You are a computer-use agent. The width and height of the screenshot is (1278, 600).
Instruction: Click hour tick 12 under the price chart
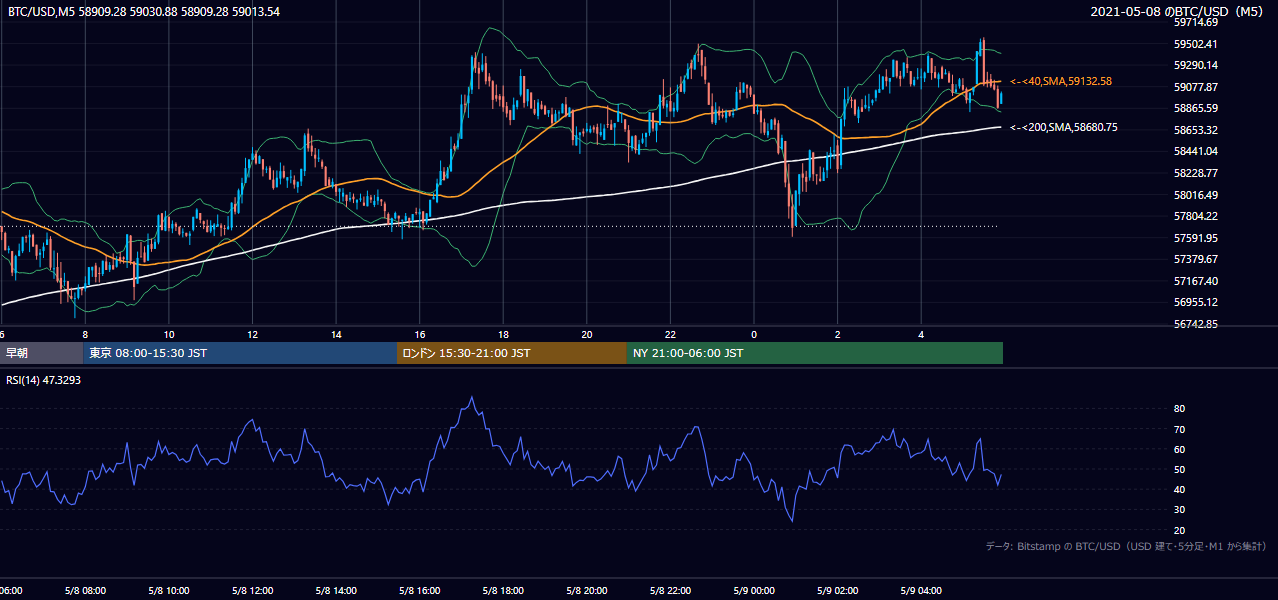(x=252, y=334)
